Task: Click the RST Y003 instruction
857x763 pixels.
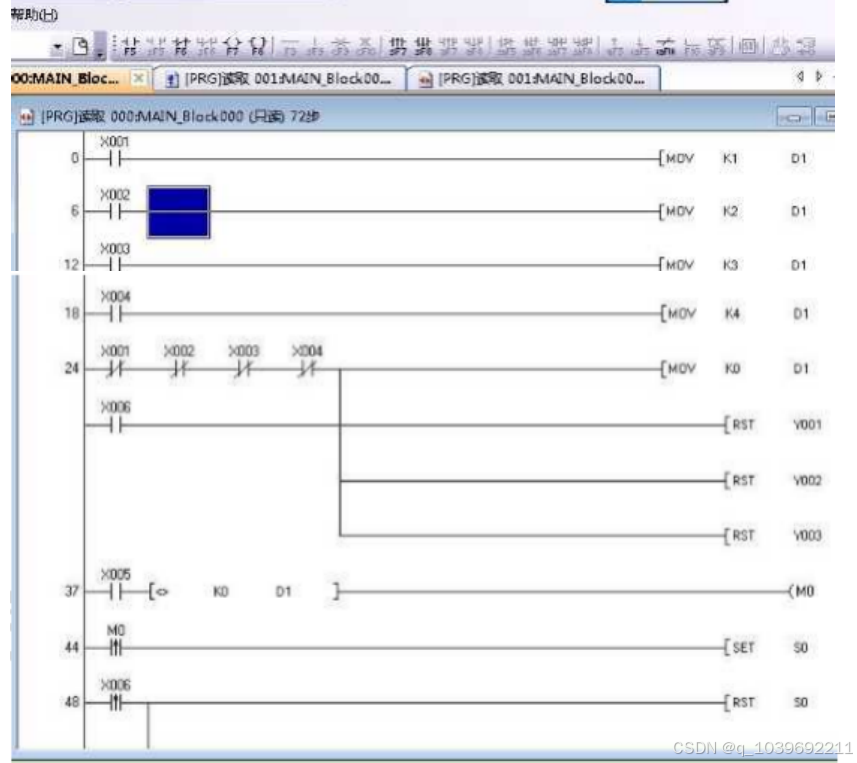Action: (x=773, y=535)
